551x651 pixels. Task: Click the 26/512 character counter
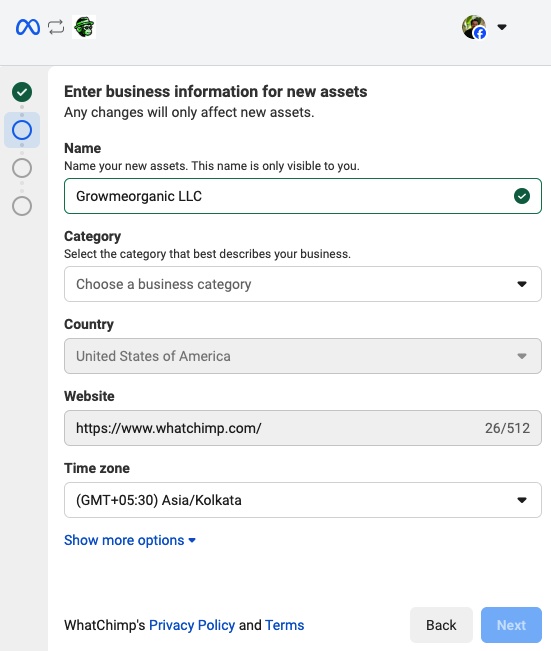(x=507, y=428)
